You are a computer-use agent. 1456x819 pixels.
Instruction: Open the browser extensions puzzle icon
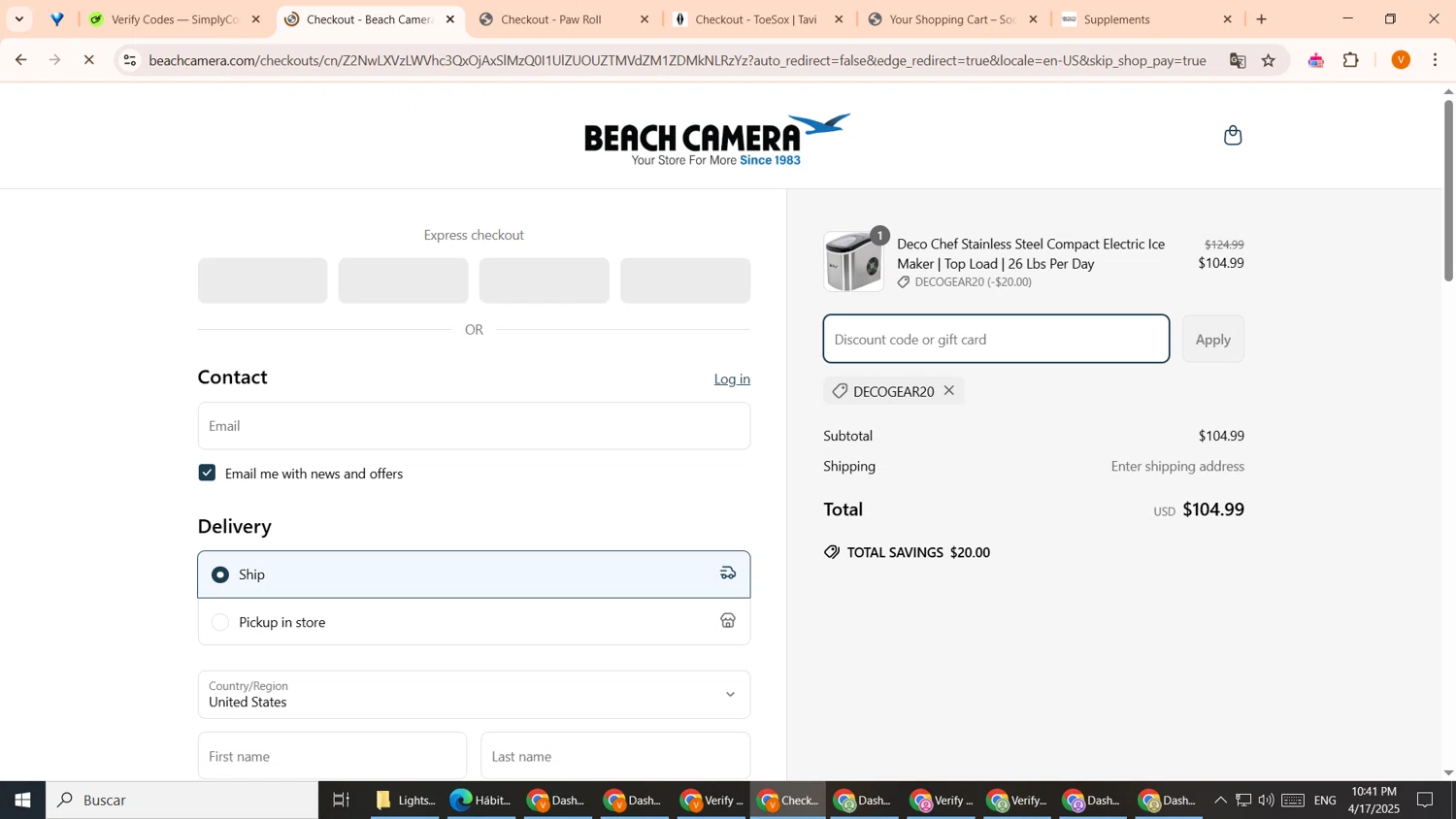(x=1351, y=60)
